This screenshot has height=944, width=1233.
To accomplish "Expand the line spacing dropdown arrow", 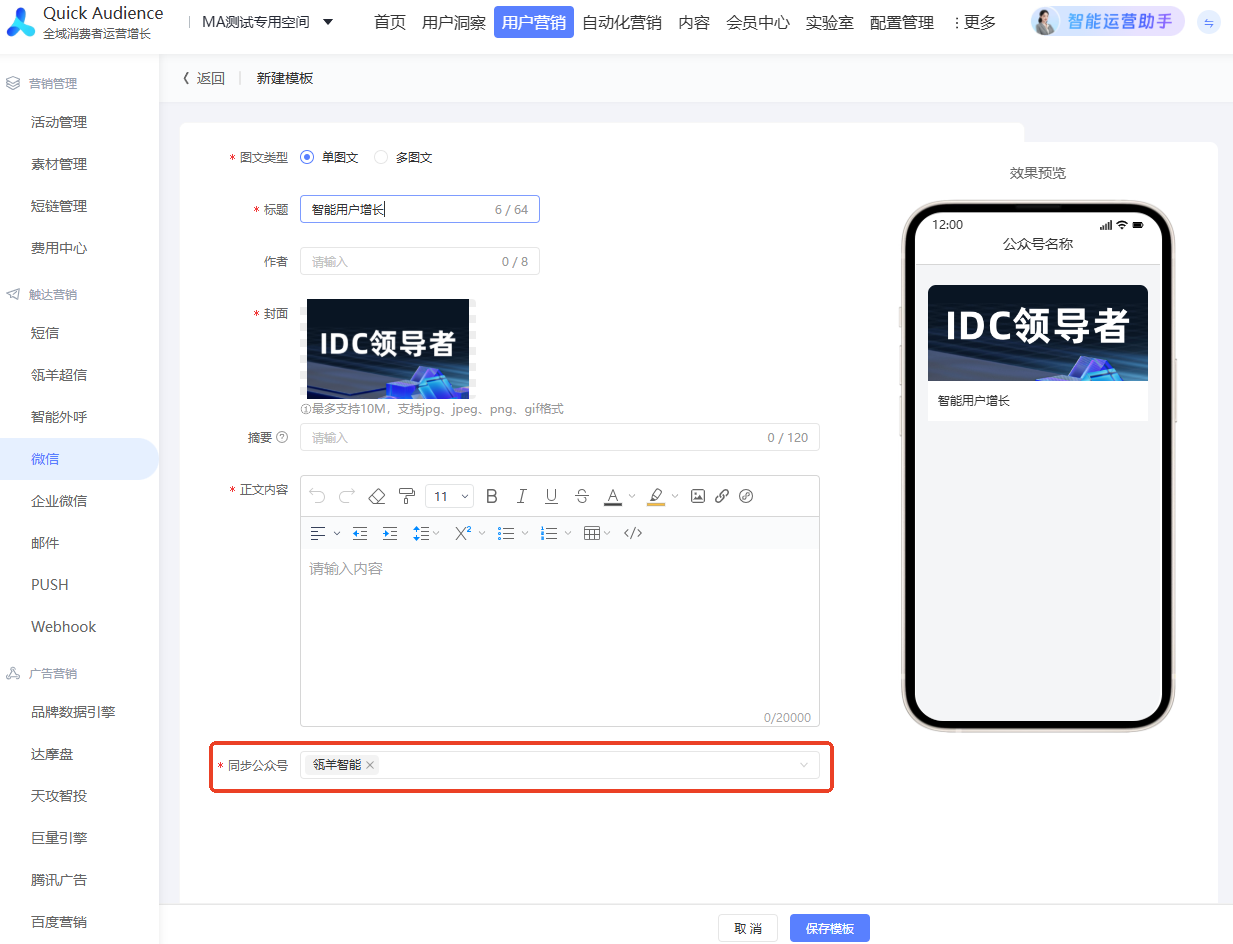I will (437, 533).
